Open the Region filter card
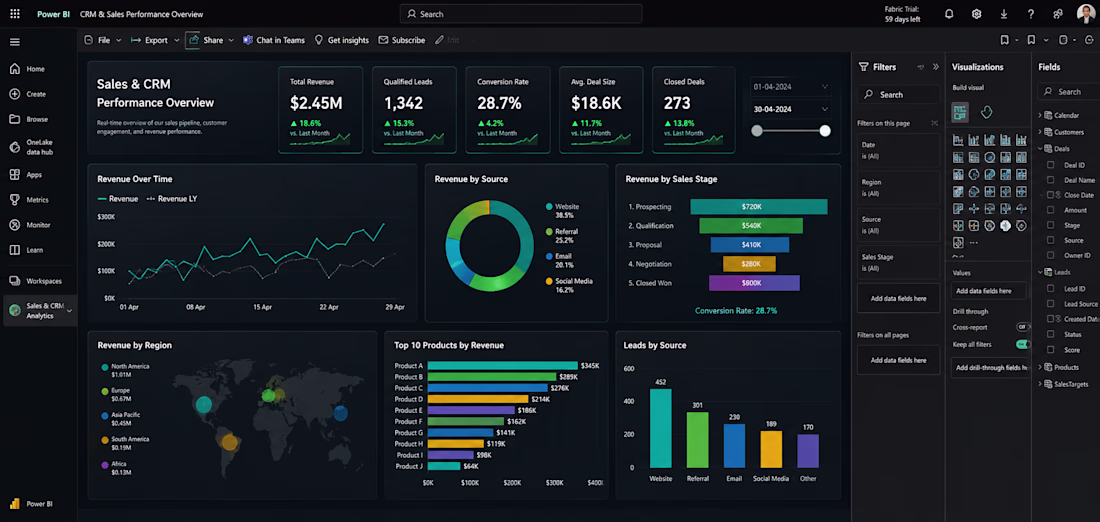Image resolution: width=1100 pixels, height=522 pixels. [898, 187]
